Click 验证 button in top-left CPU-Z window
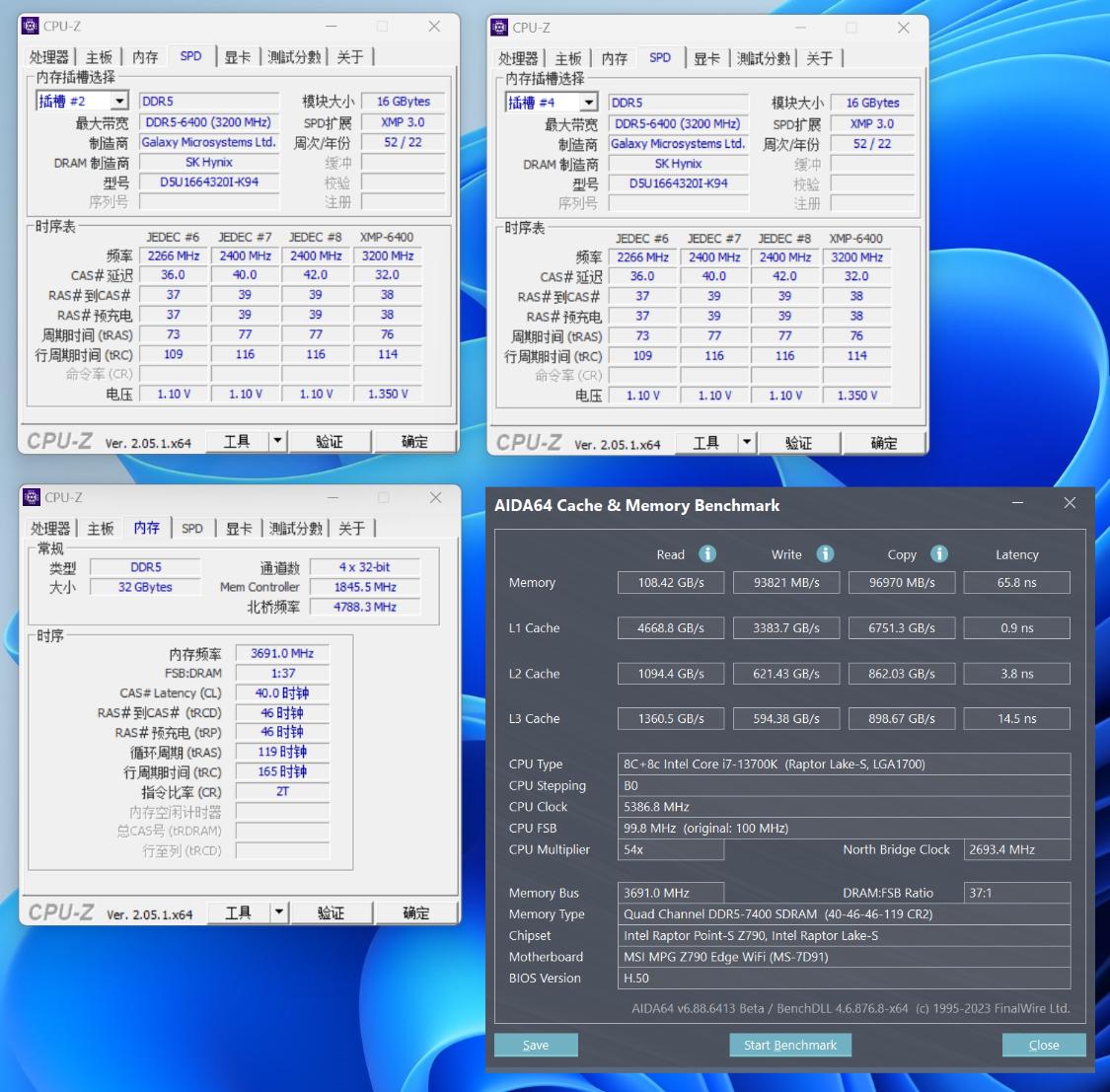This screenshot has width=1110, height=1092. pyautogui.click(x=330, y=442)
